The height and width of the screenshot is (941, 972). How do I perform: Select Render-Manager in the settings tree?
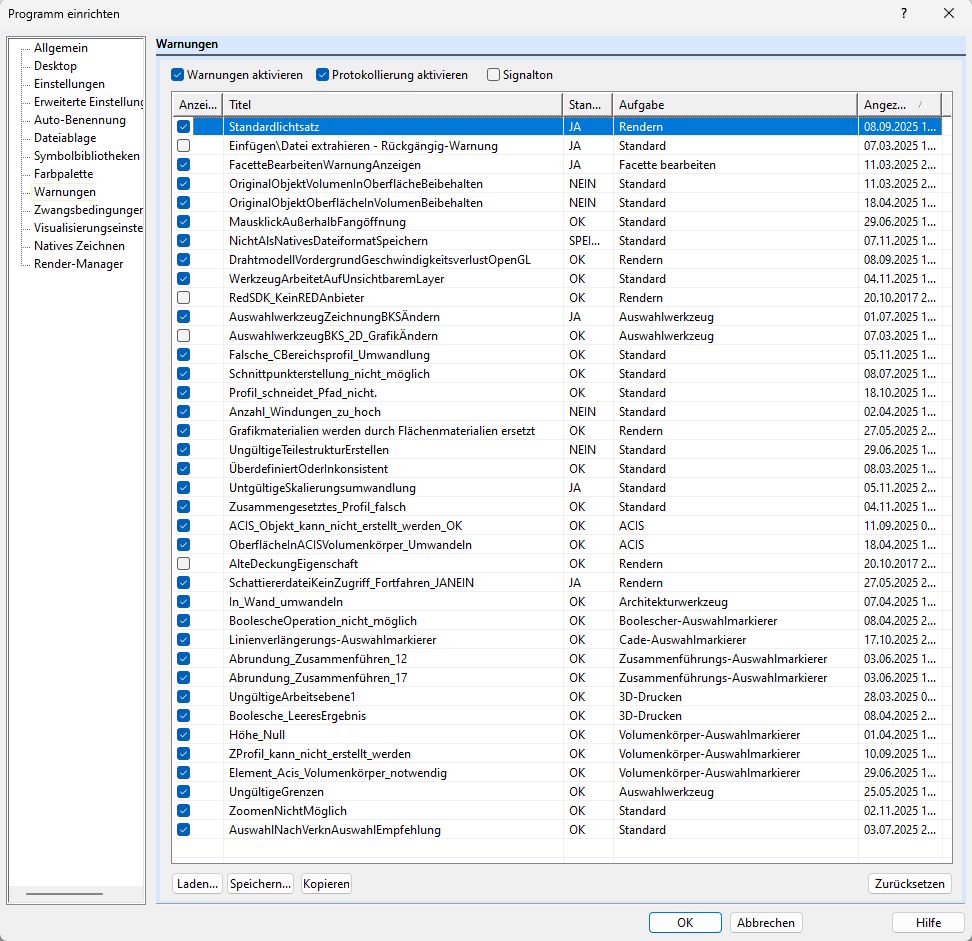point(78,264)
